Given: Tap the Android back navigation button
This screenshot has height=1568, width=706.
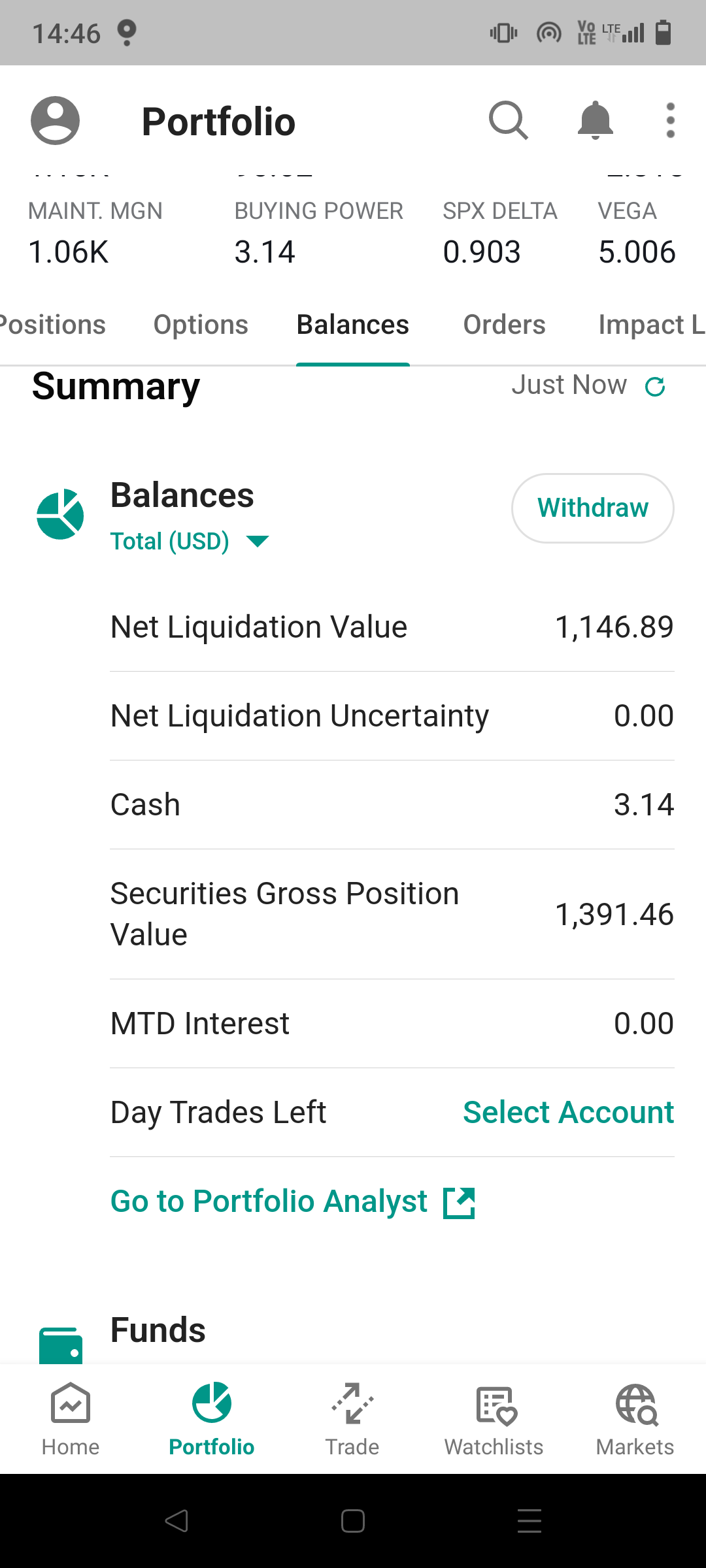Looking at the screenshot, I should [176, 1521].
